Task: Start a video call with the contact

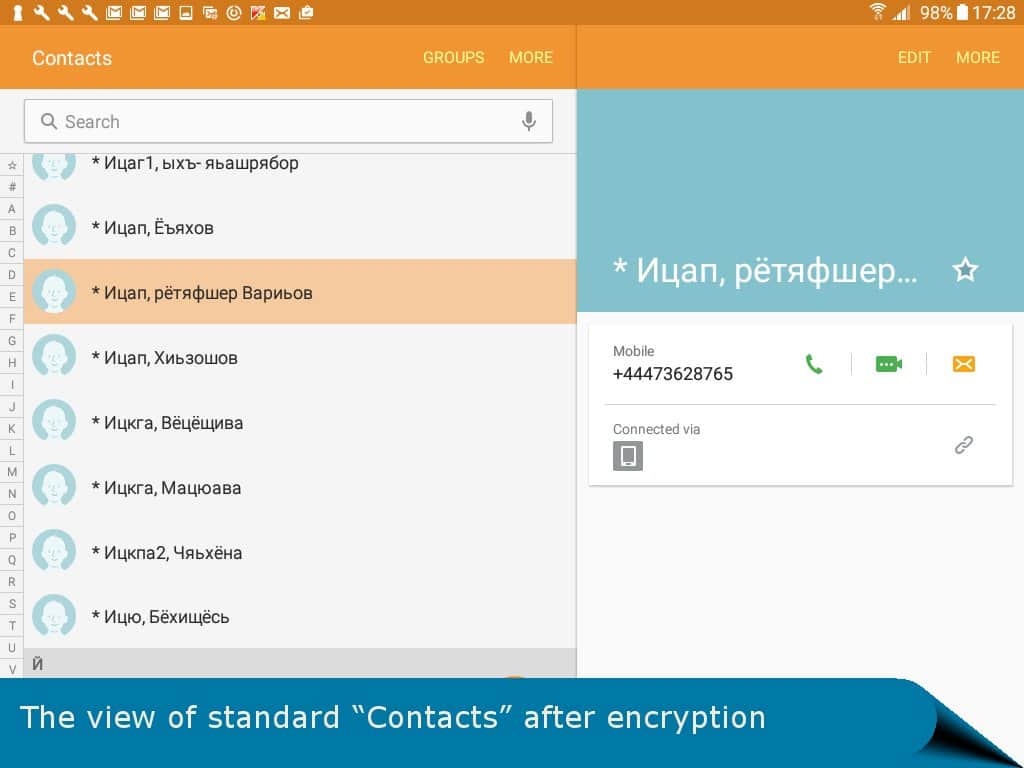Action: tap(888, 364)
